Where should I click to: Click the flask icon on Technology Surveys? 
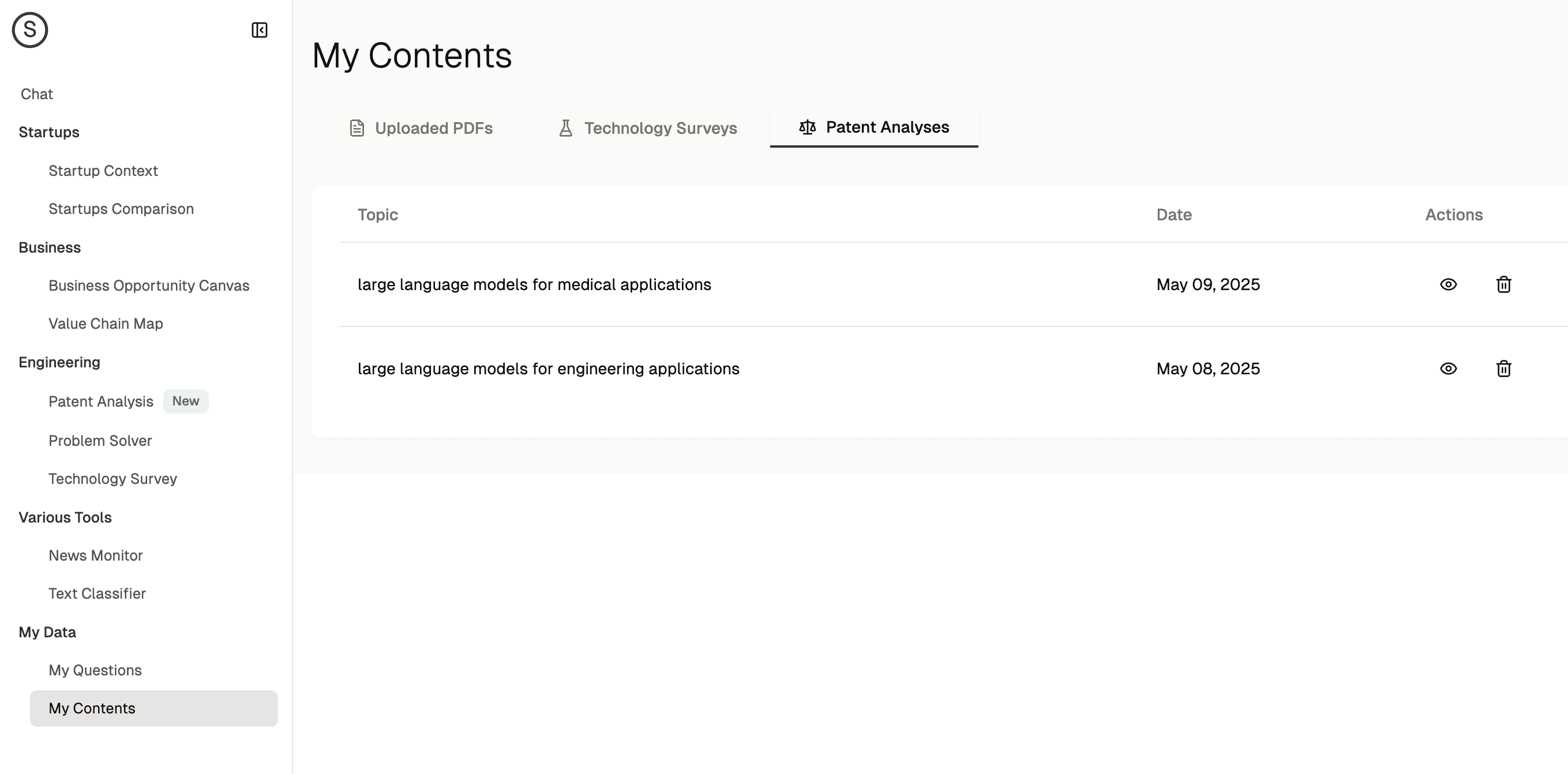tap(565, 129)
